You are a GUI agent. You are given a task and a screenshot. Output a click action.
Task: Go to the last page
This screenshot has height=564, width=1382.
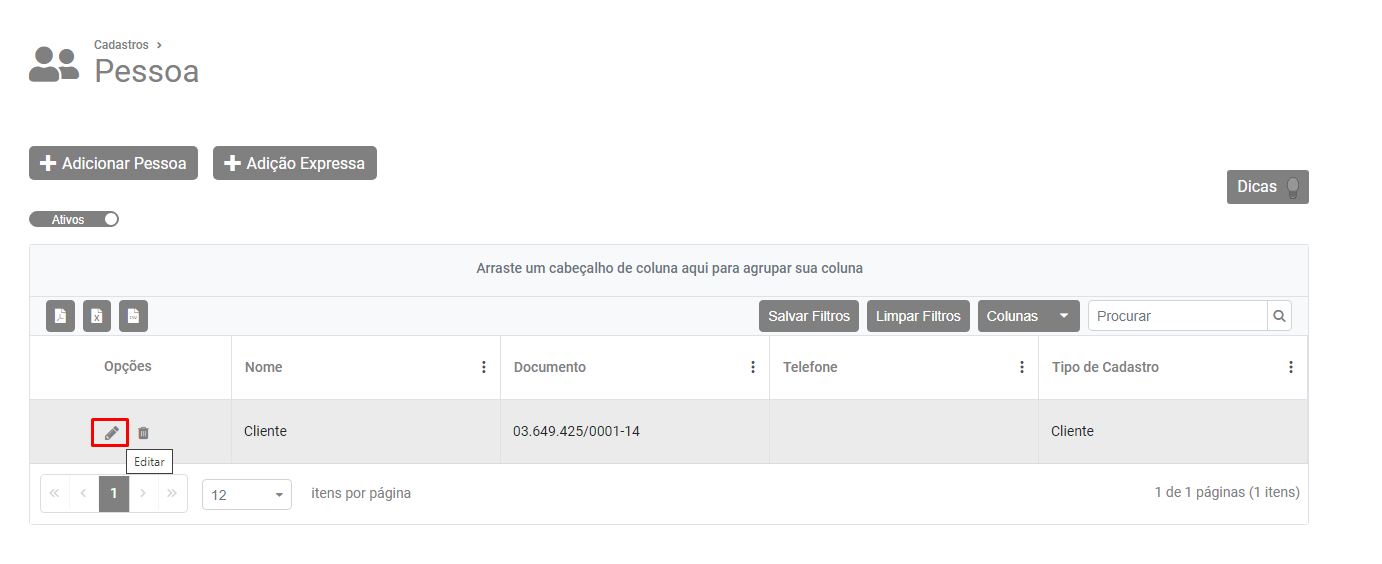[172, 493]
